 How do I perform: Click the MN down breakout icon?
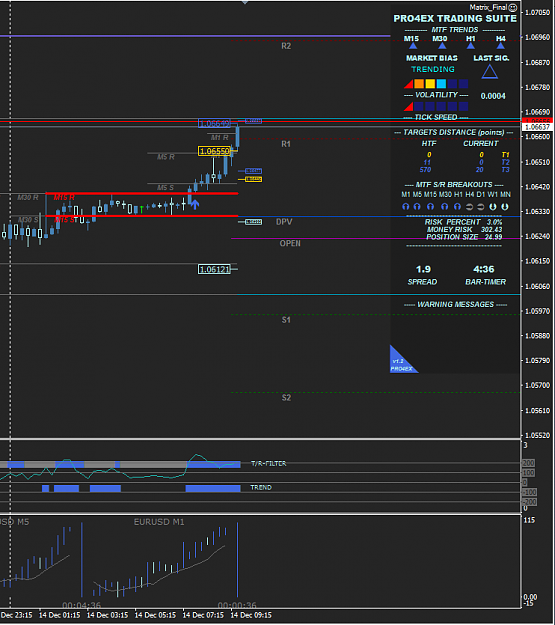(x=505, y=206)
